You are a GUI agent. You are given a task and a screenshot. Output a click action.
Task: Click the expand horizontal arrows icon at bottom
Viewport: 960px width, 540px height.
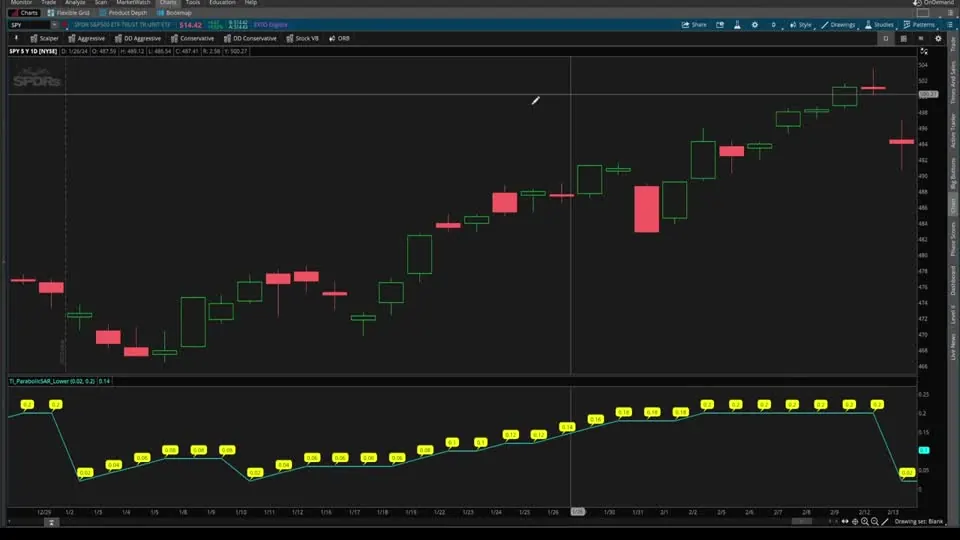pyautogui.click(x=845, y=522)
